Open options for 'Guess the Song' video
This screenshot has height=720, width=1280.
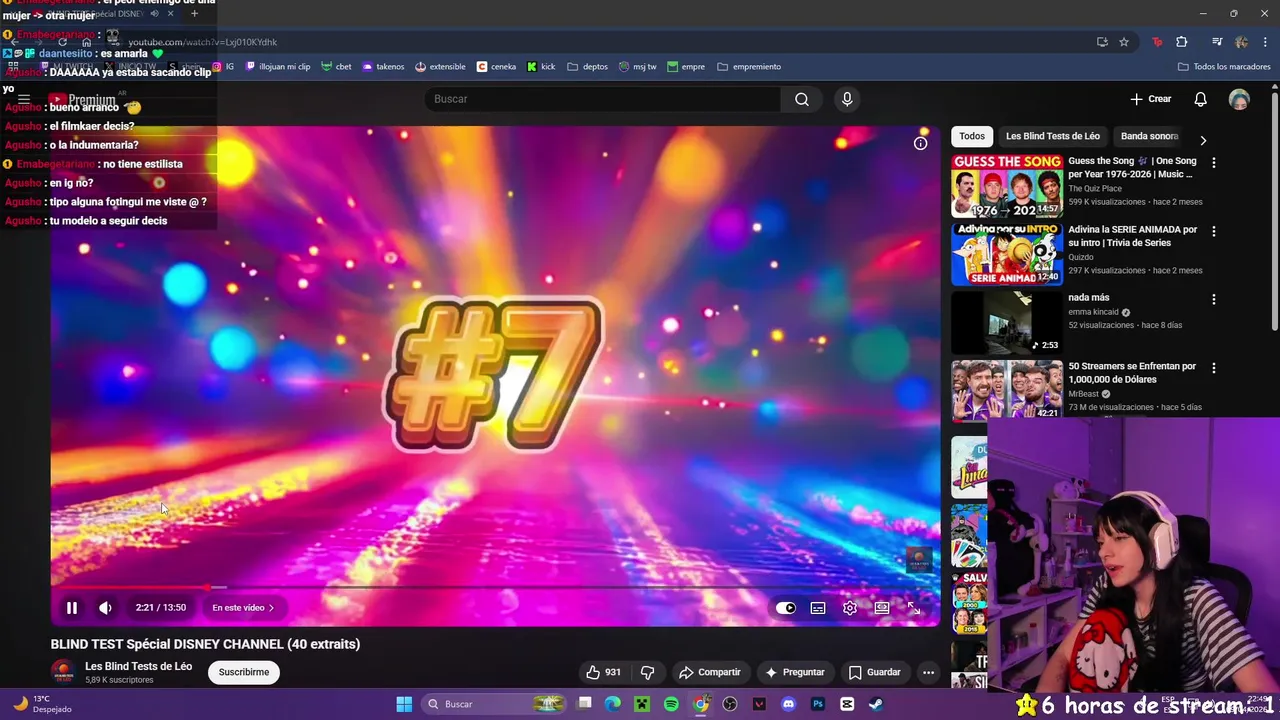point(1214,162)
